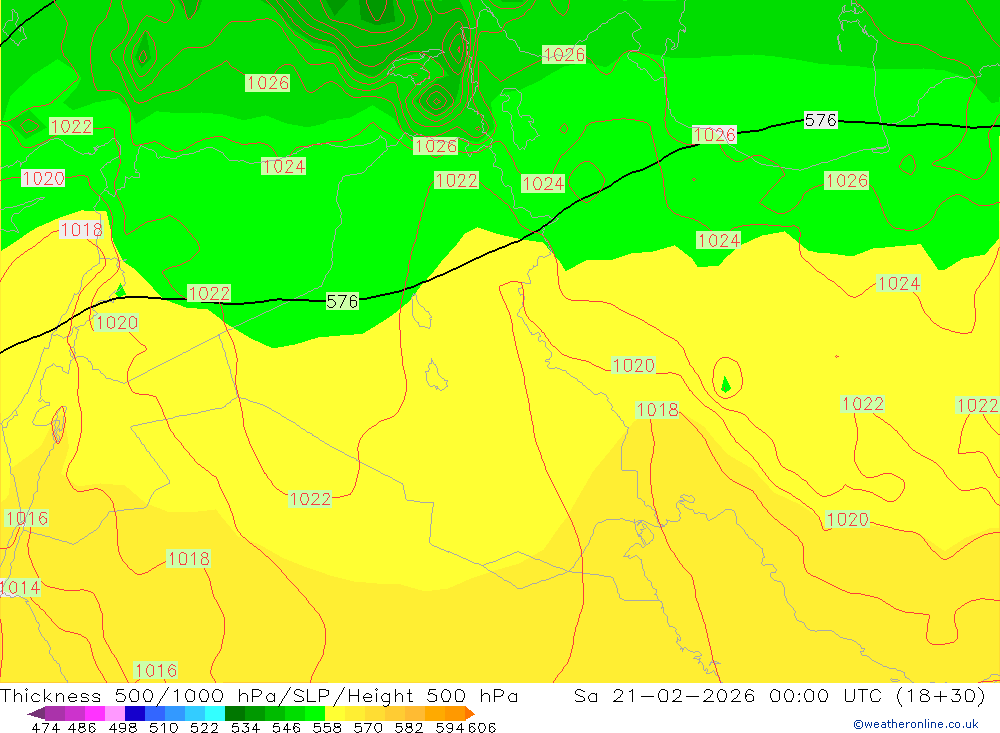1000x733 pixels.
Task: Click the 534 legend value
Action: pyautogui.click(x=245, y=727)
